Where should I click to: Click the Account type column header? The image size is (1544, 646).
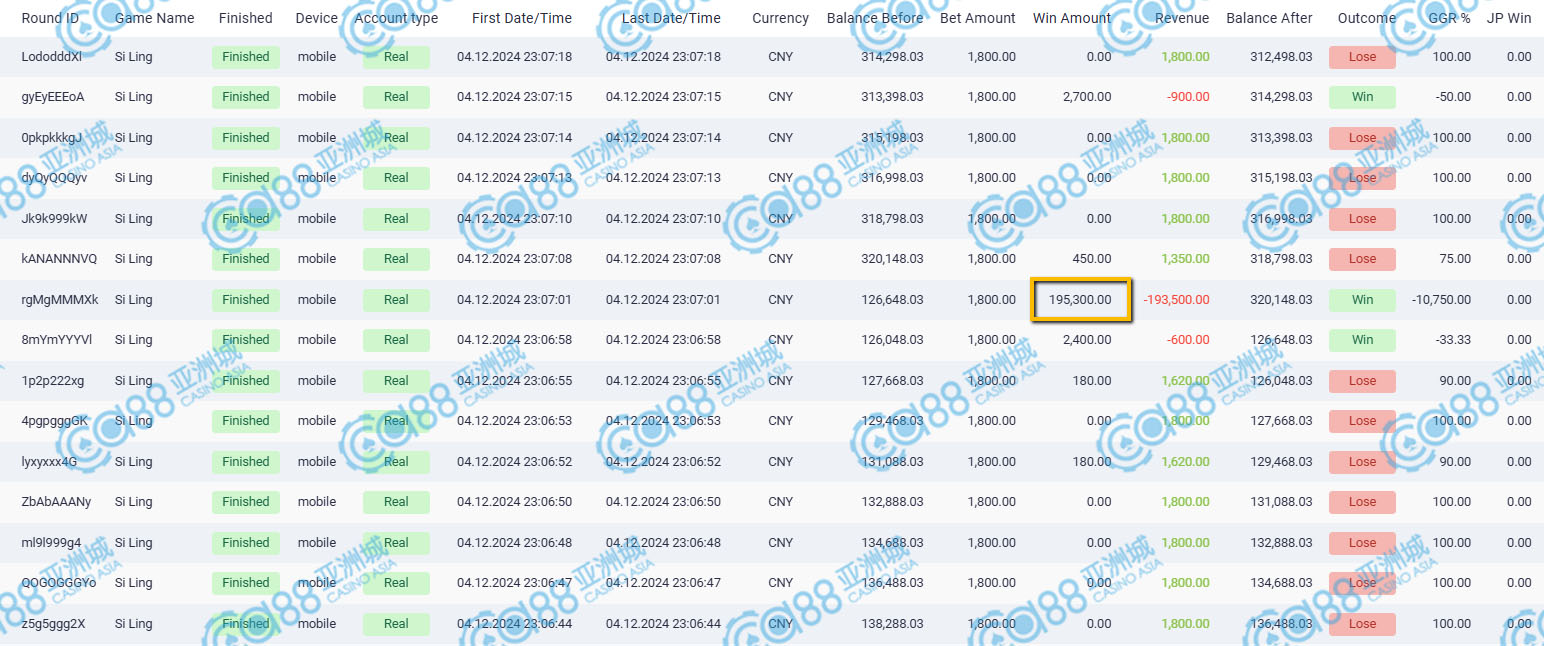(396, 18)
